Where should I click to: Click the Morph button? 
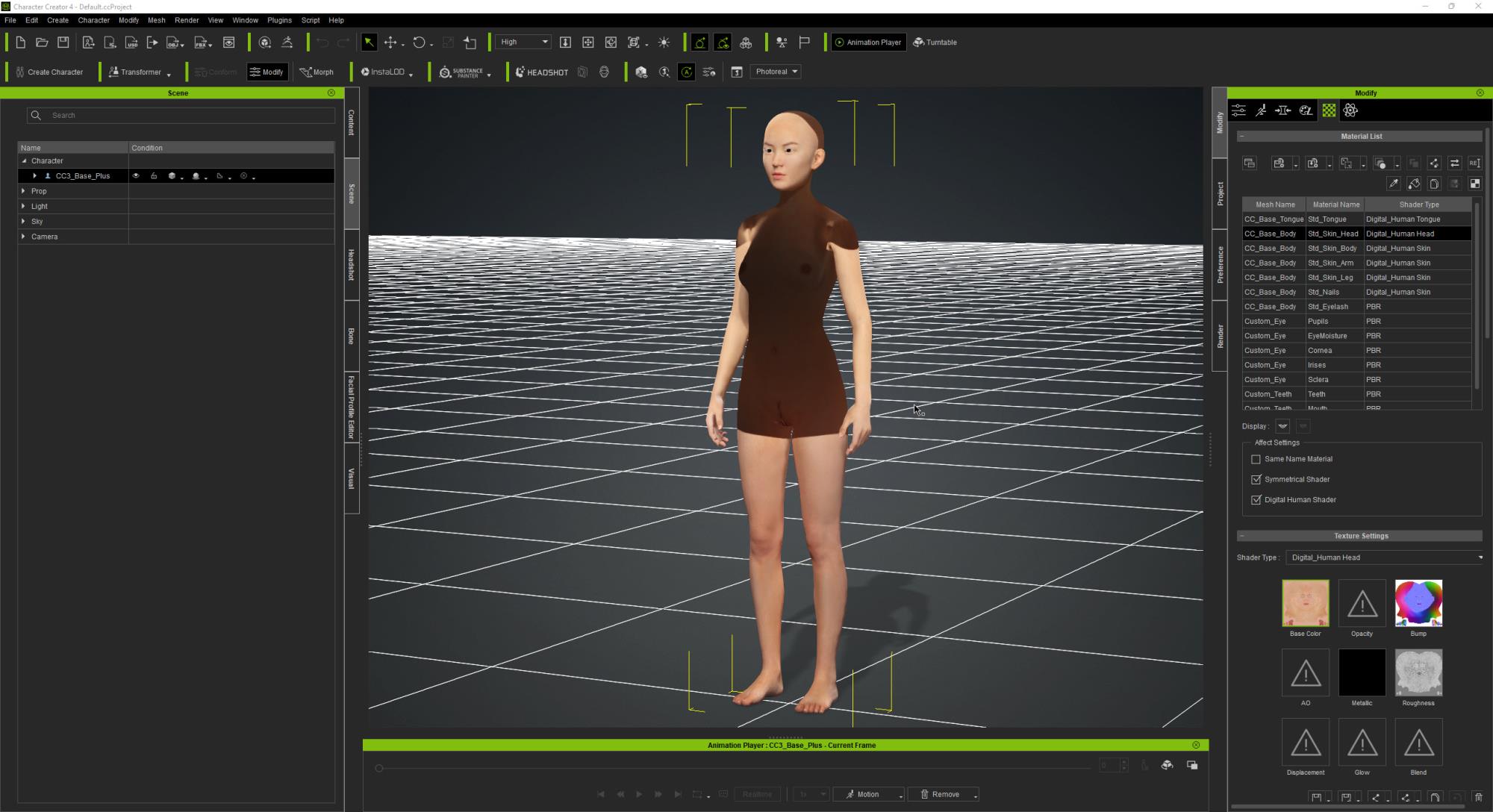pos(317,72)
